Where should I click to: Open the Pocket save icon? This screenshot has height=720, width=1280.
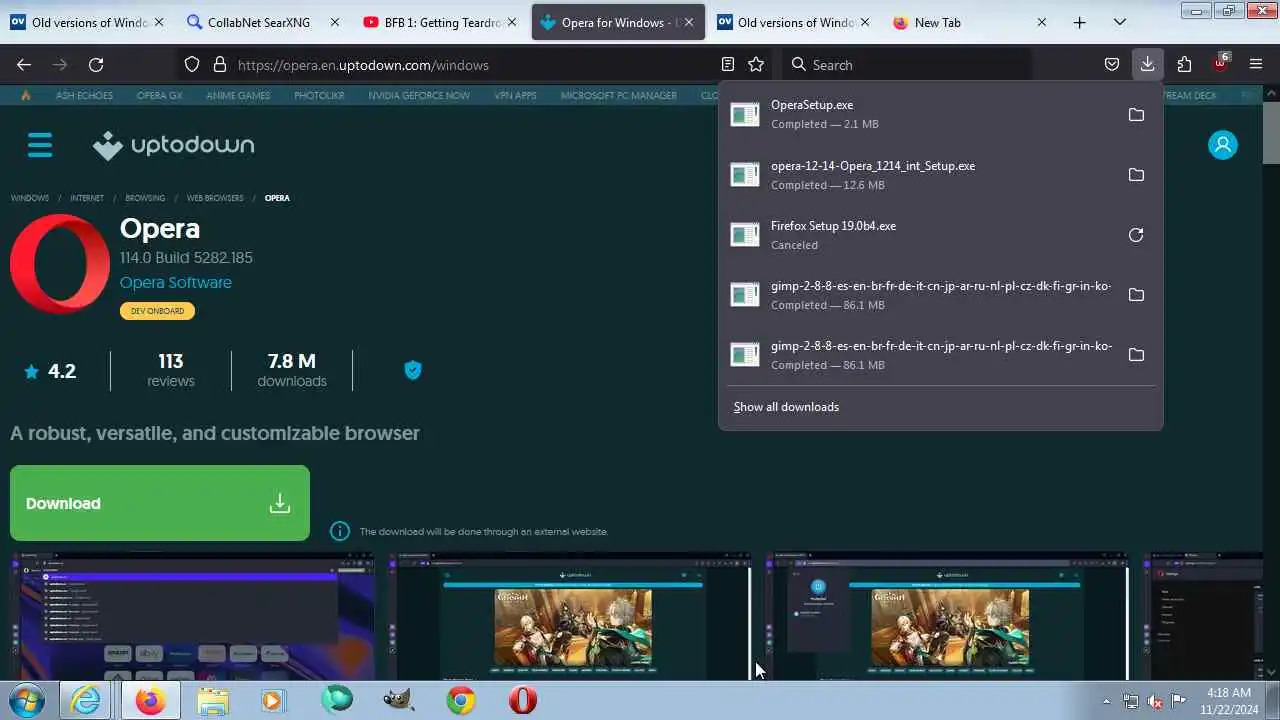tap(1112, 64)
